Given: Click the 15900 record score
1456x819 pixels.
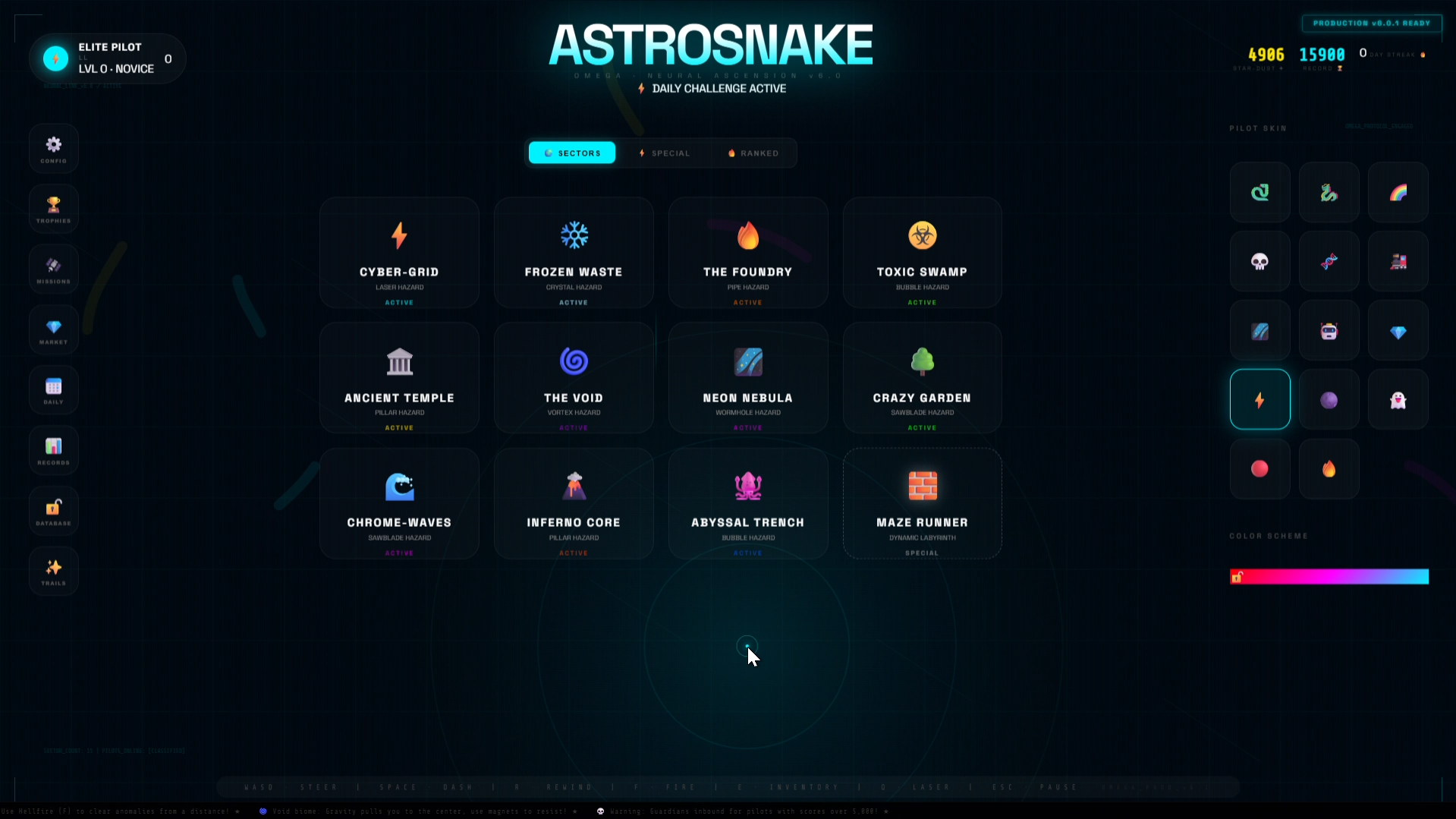Looking at the screenshot, I should click(1322, 55).
